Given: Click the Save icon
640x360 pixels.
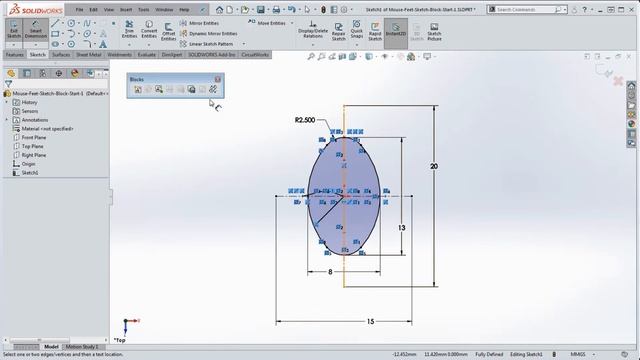Looking at the screenshot, I should (x=260, y=9).
